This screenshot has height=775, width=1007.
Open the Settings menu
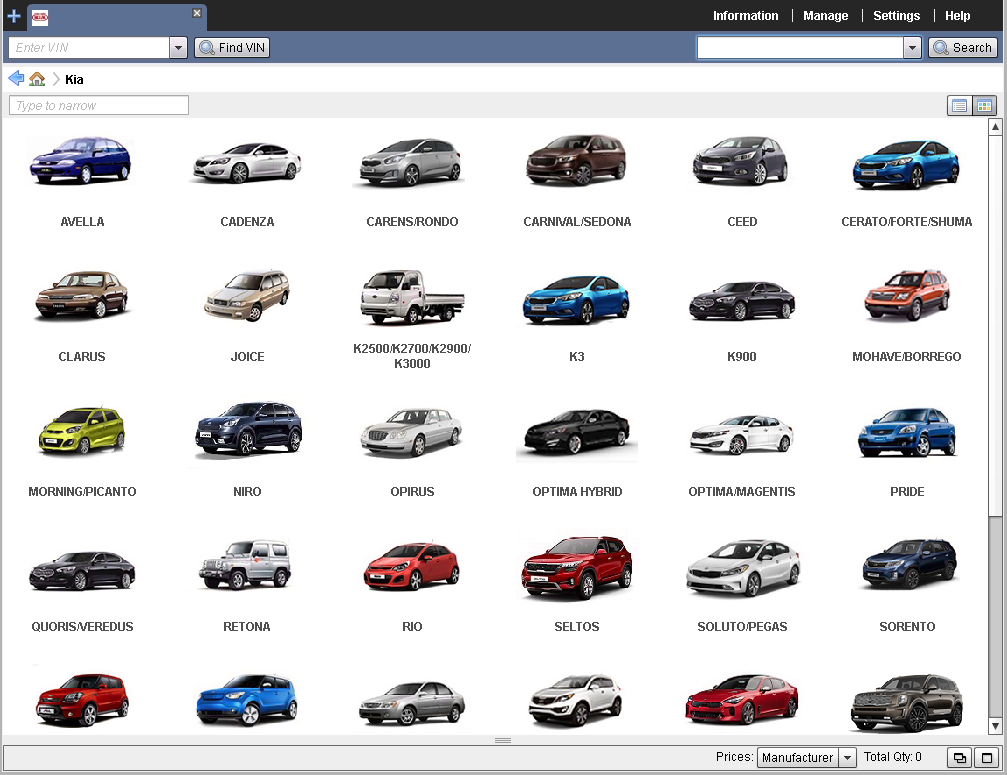896,16
